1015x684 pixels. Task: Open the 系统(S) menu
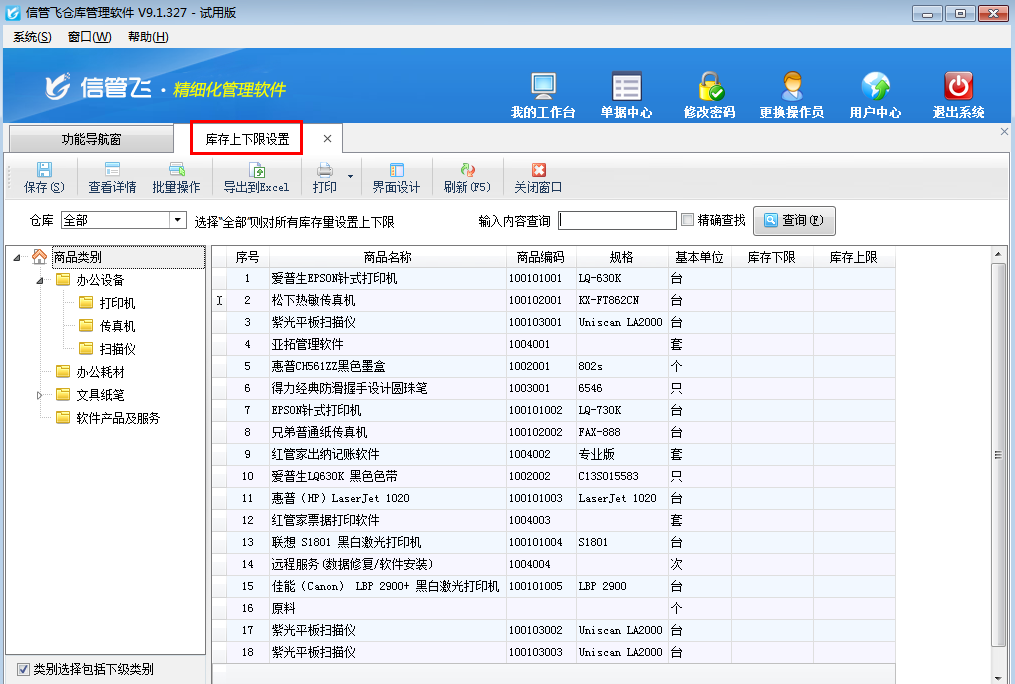32,37
